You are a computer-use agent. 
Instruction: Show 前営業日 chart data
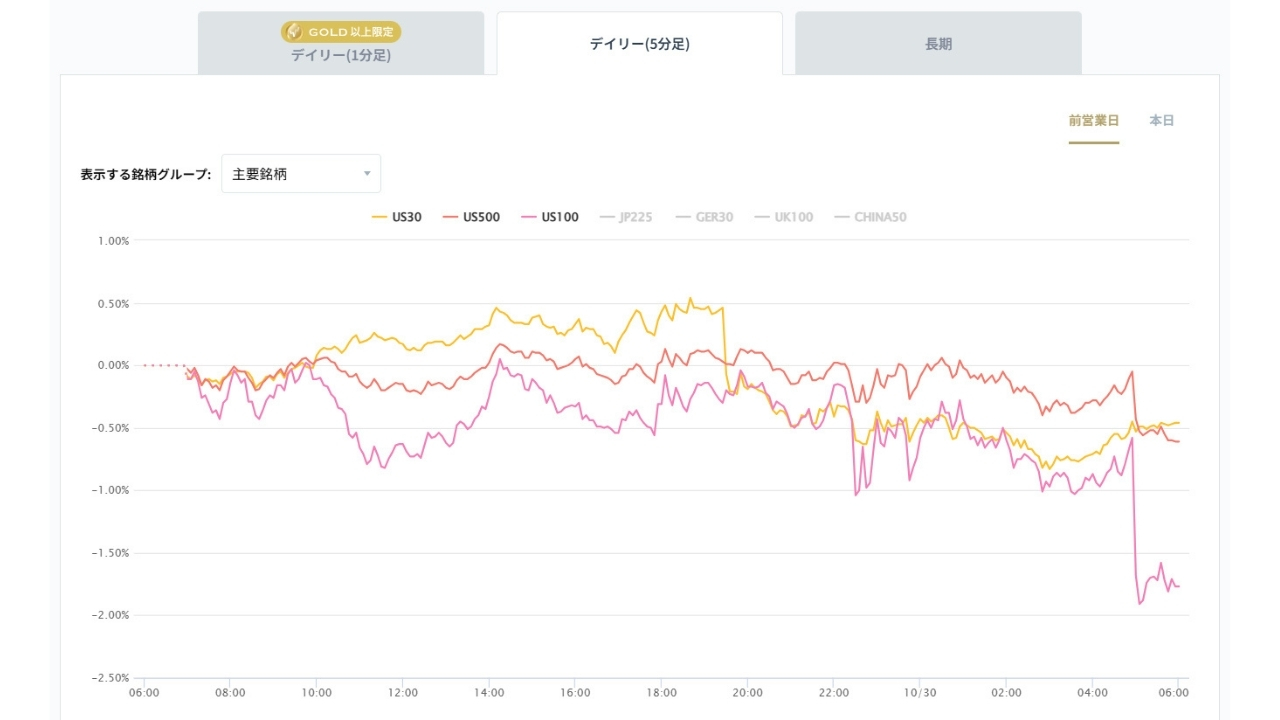click(1094, 121)
